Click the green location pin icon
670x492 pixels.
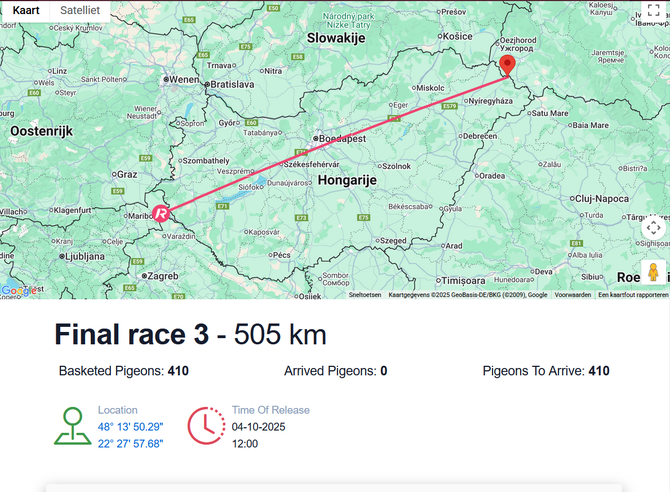click(72, 426)
